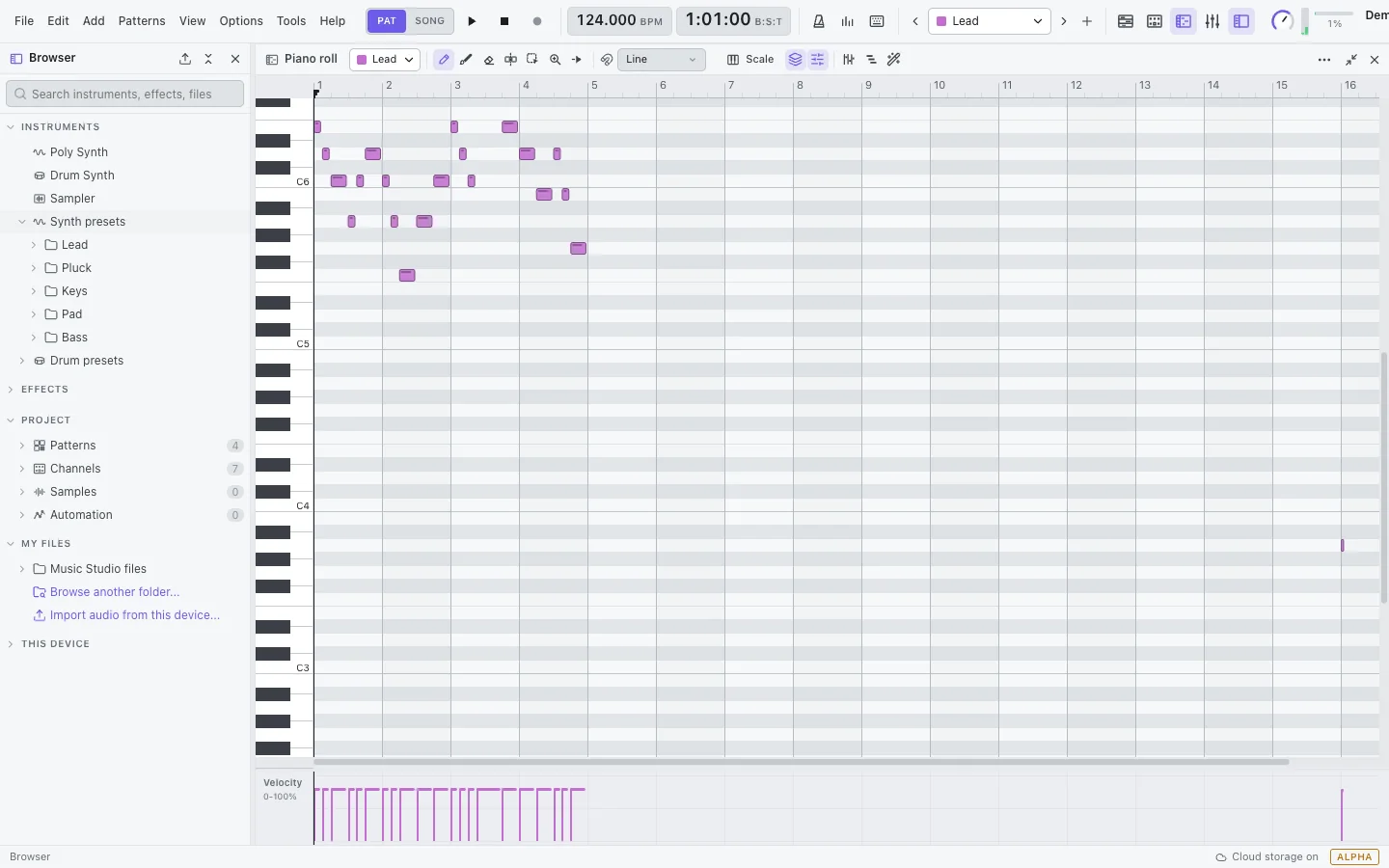1389x868 pixels.
Task: Click the Record button
Action: tap(537, 21)
